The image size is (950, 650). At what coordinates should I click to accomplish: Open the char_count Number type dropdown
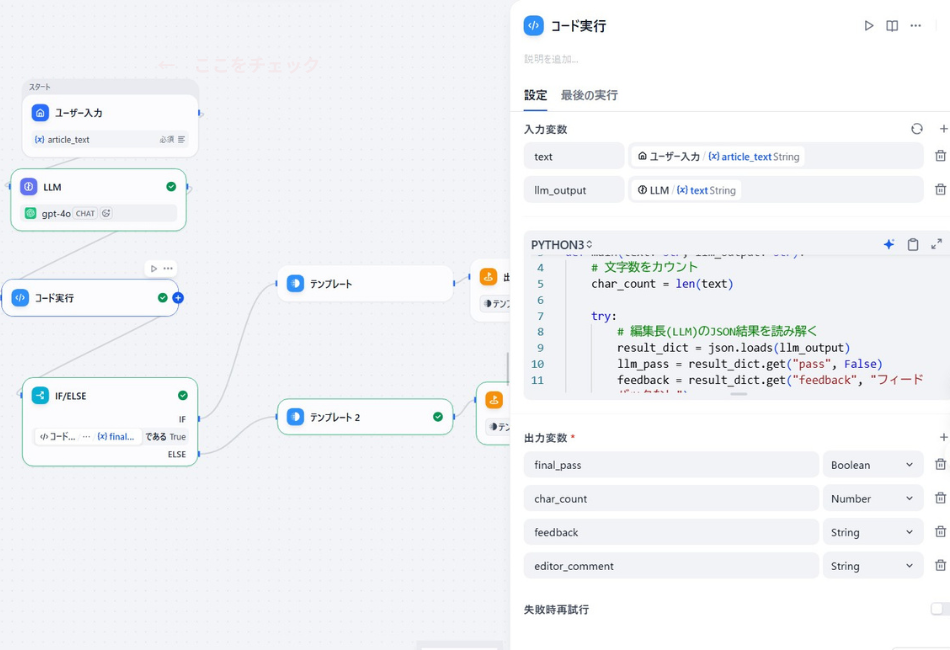(873, 498)
